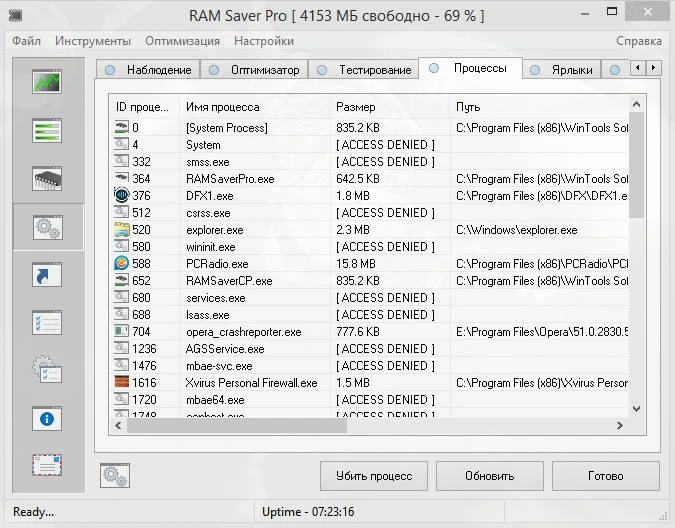Open the Справка menu

(639, 41)
